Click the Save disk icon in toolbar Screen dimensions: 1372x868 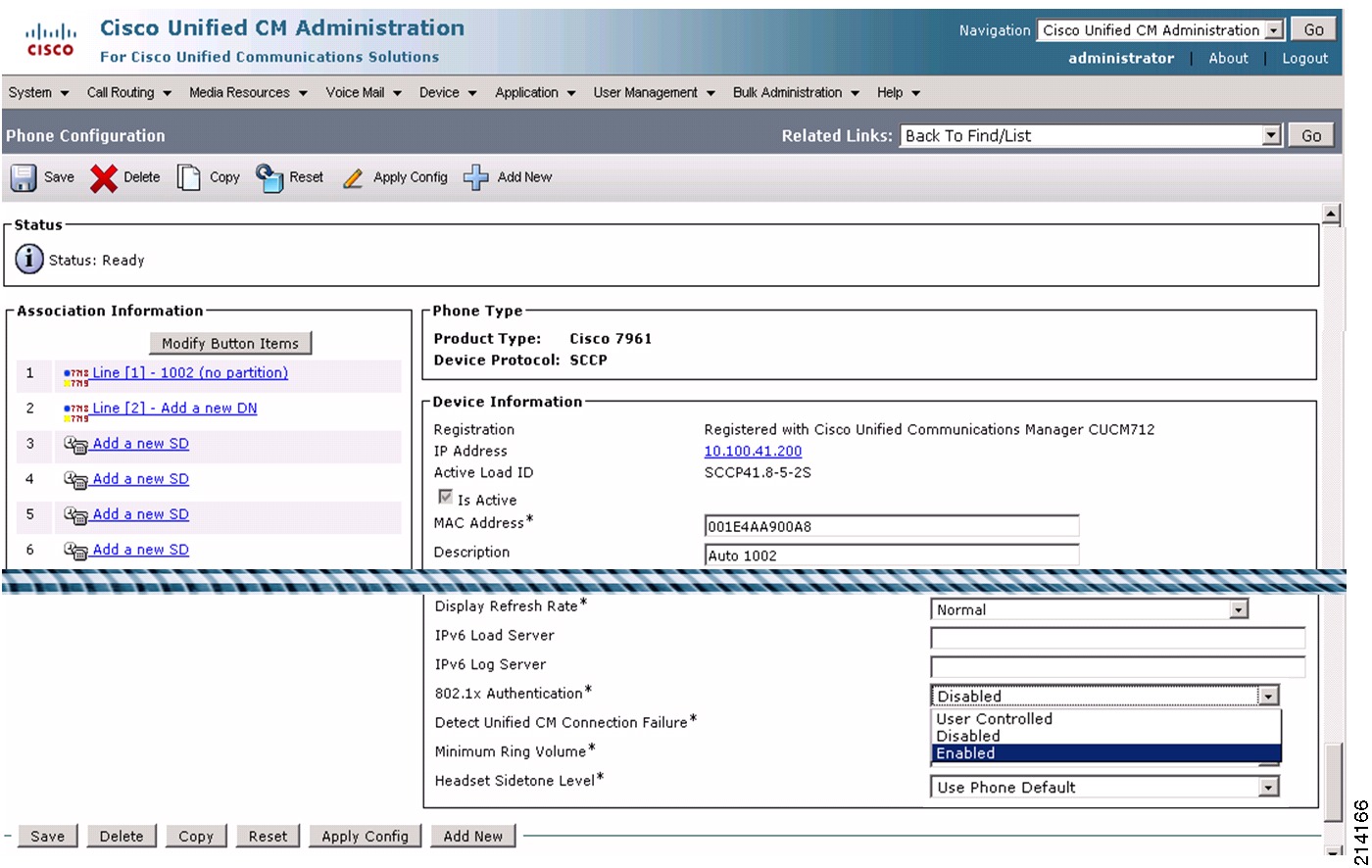pos(24,177)
